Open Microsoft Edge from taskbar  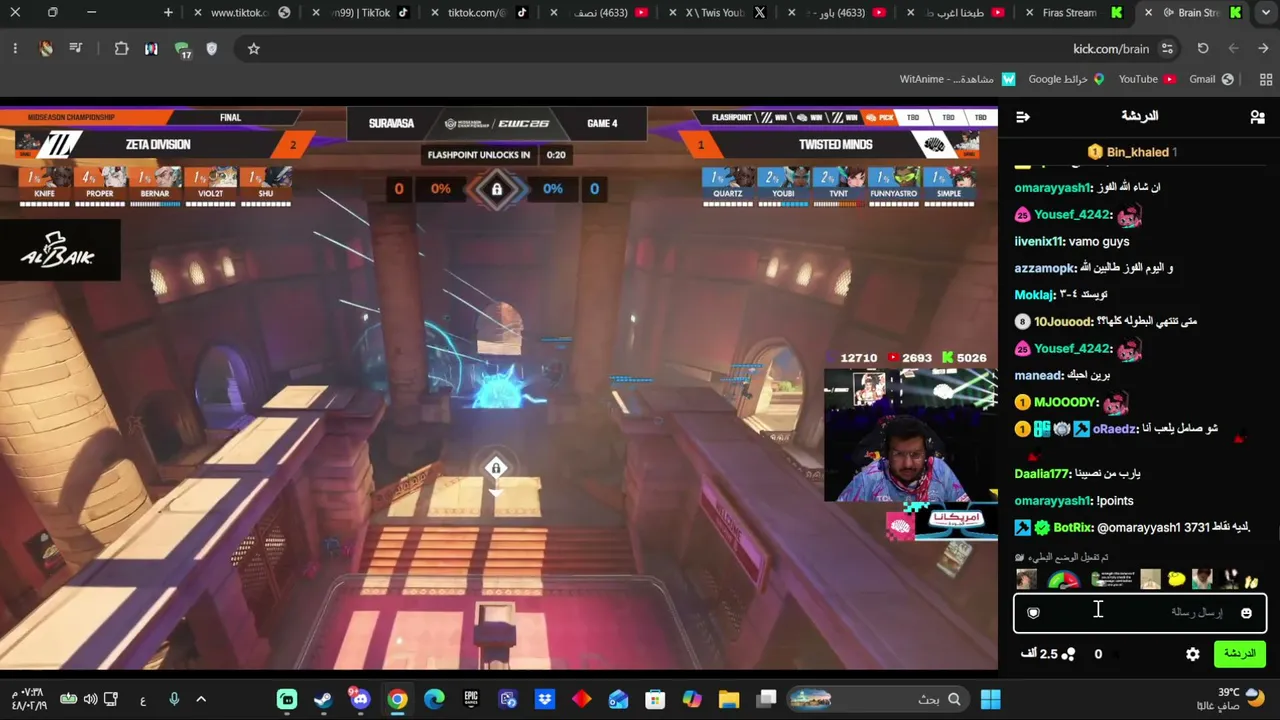click(434, 699)
